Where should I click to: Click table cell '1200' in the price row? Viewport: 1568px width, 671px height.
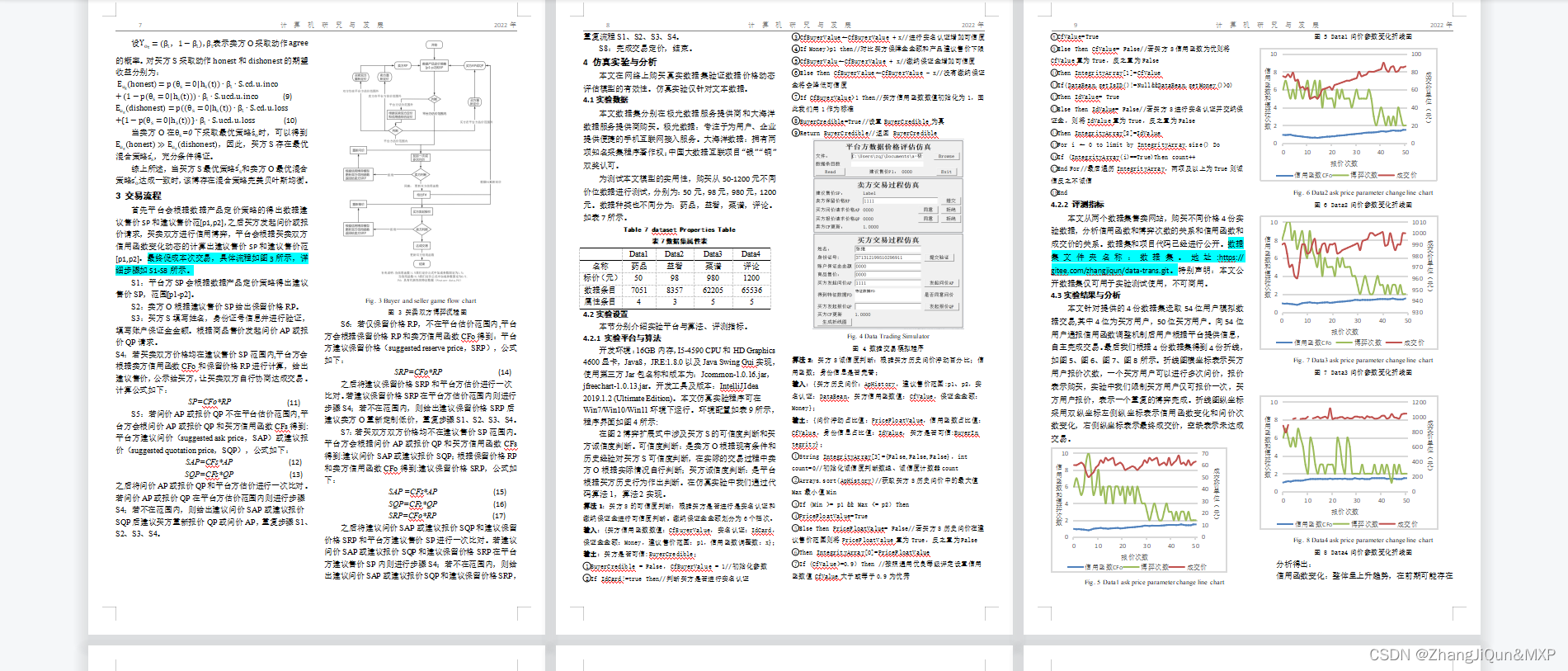(x=751, y=278)
